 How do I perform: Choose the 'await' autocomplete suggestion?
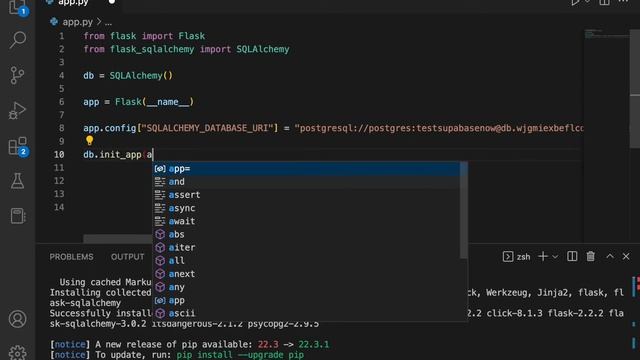pyautogui.click(x=307, y=221)
